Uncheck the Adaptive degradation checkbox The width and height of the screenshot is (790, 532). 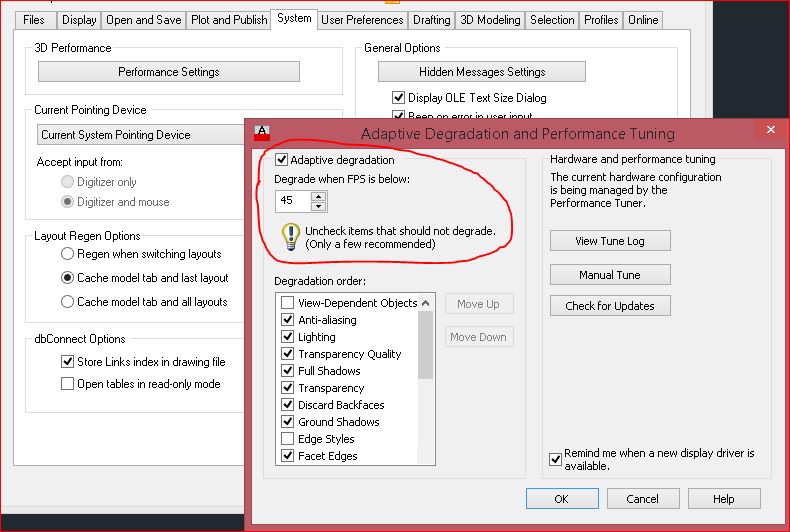(281, 160)
